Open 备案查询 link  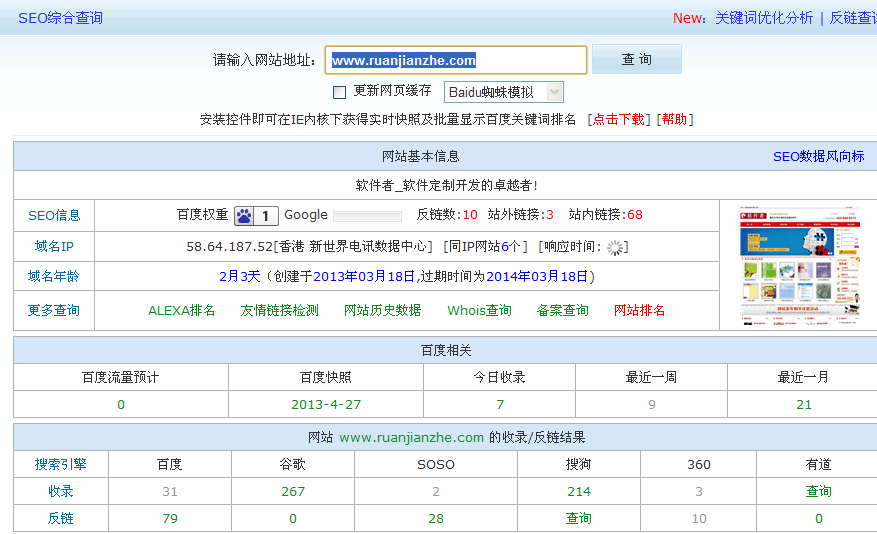563,310
